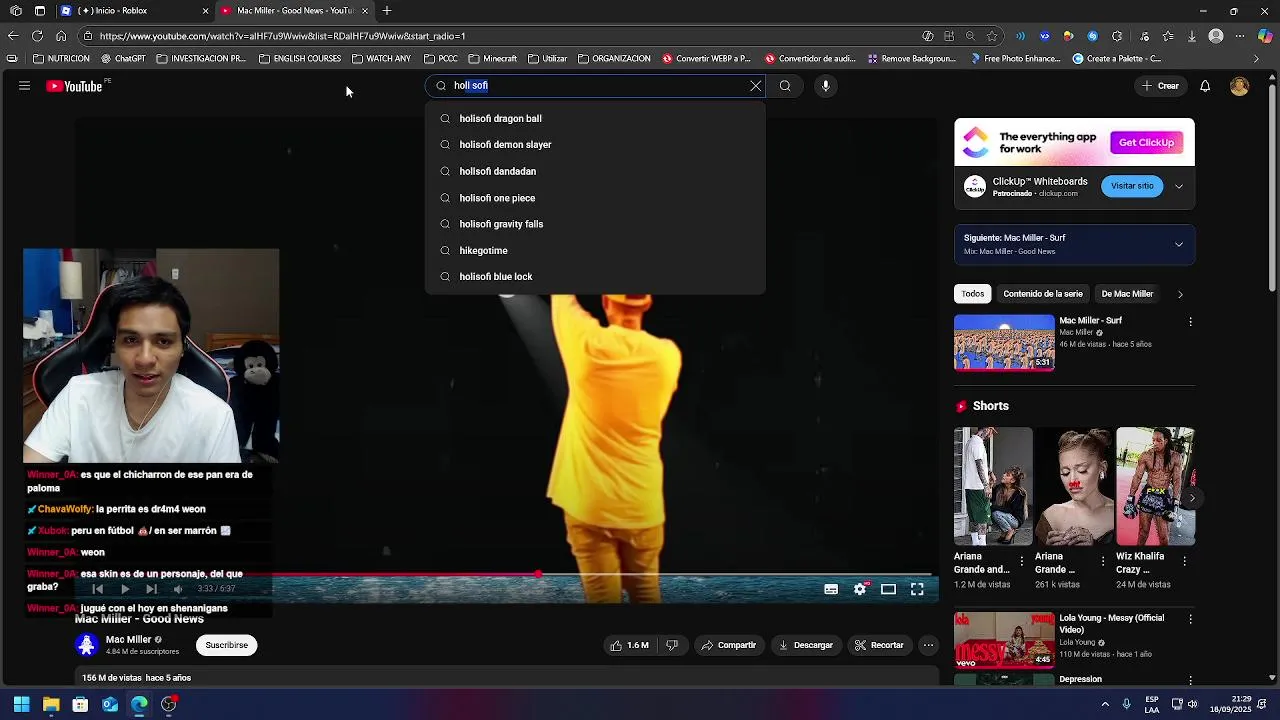Open a new browser tab
The height and width of the screenshot is (720, 1280).
pos(387,11)
